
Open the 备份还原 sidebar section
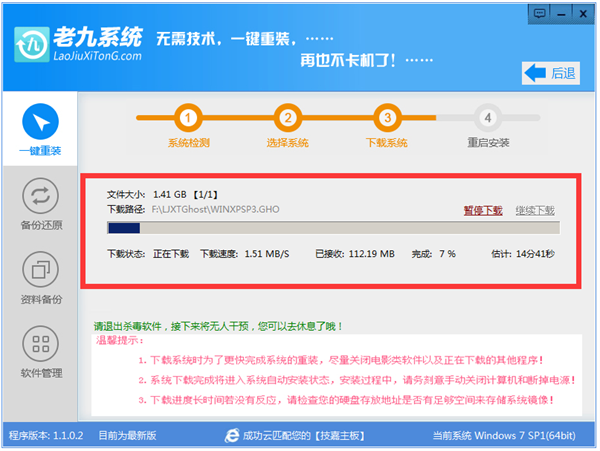(40, 195)
